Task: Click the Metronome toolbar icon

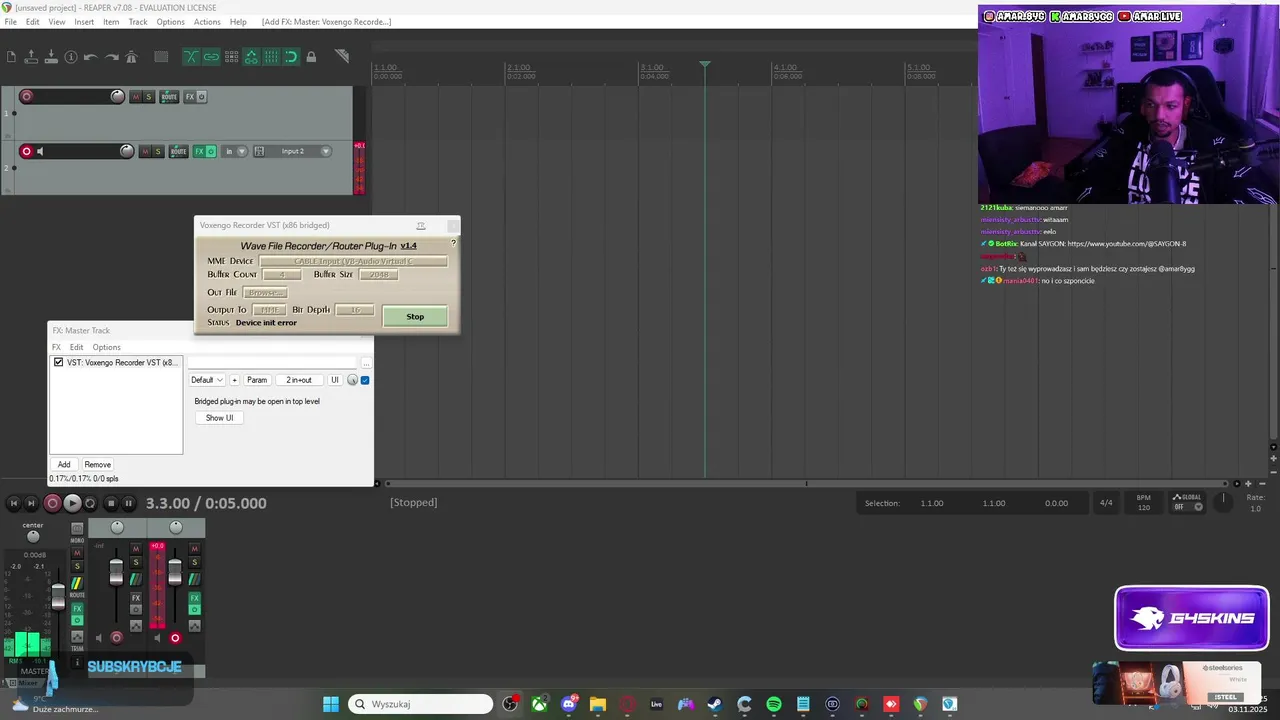Action: click(x=132, y=57)
